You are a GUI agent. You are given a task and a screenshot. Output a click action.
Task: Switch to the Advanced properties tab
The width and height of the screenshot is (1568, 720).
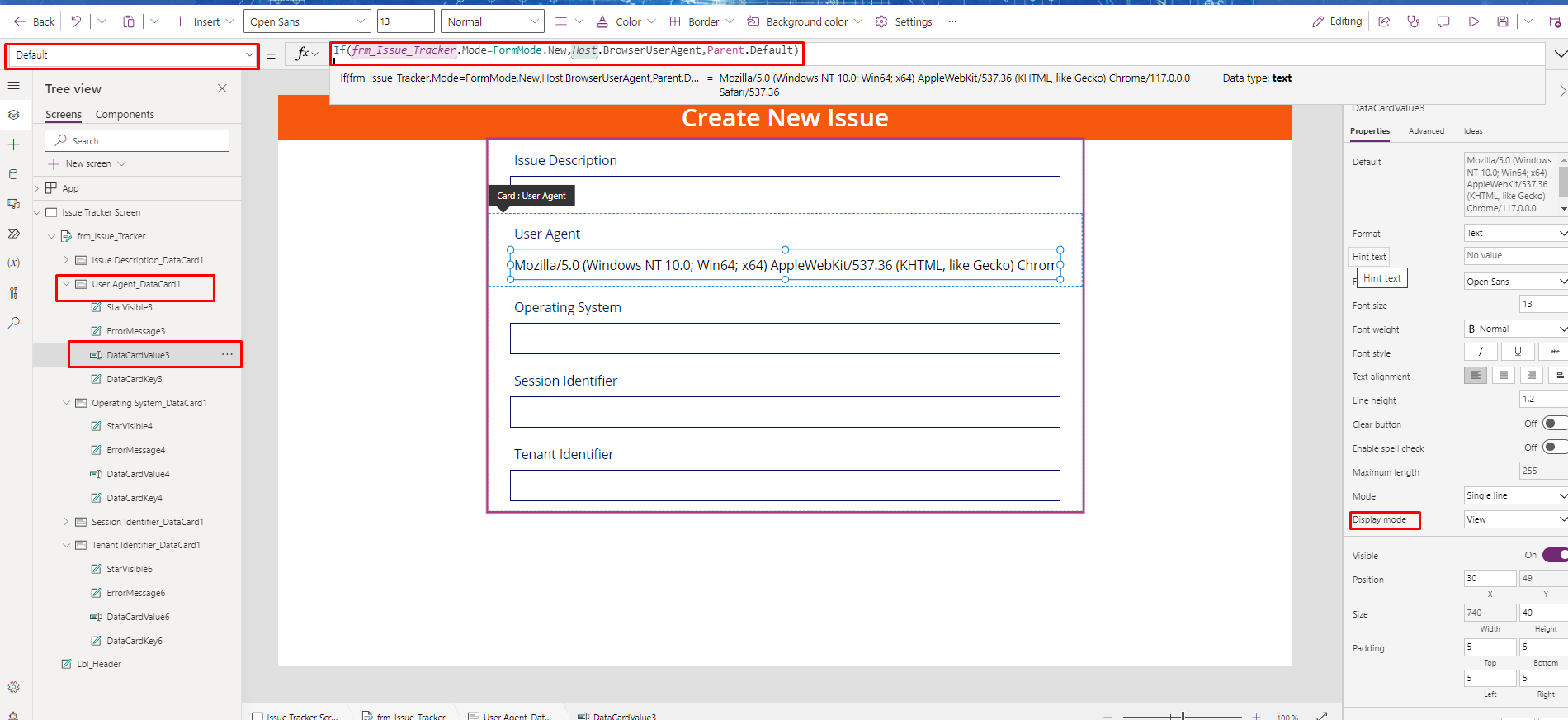1426,131
